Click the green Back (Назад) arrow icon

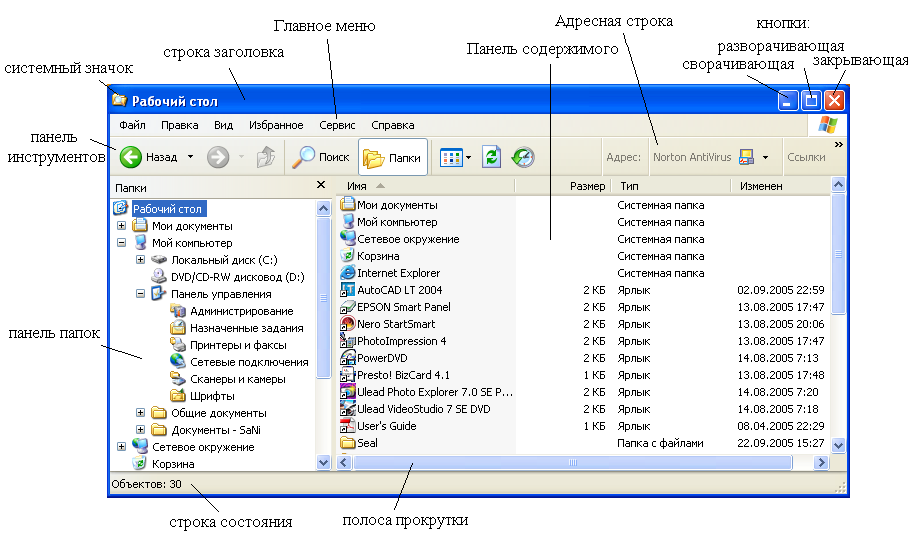click(x=130, y=157)
